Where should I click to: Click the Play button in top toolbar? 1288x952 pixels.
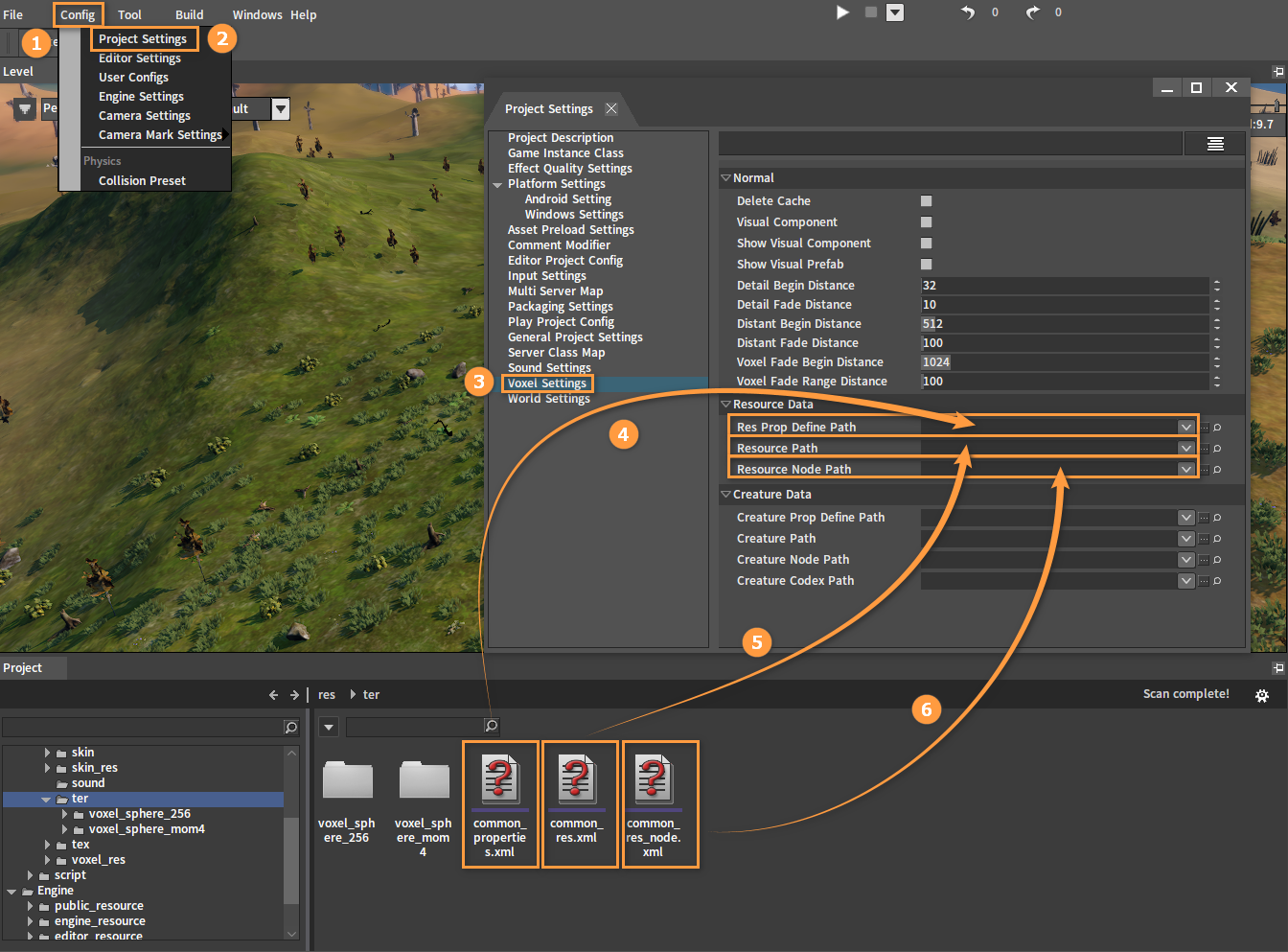click(x=842, y=12)
